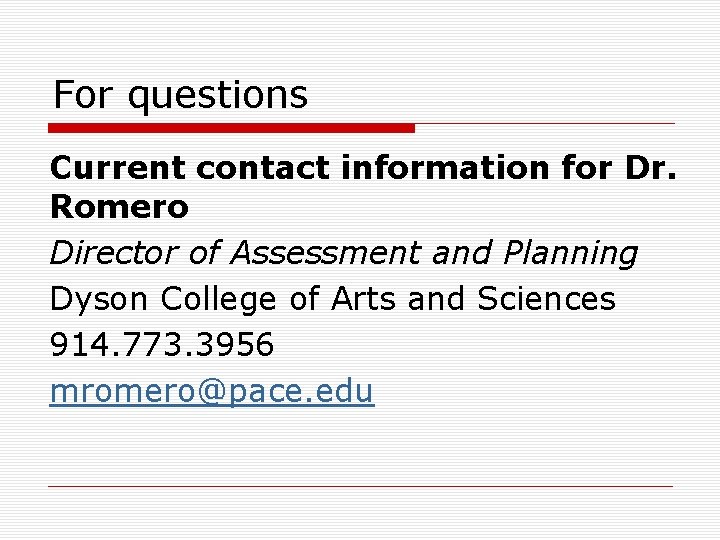Click the word 'Arts' in the college name
This screenshot has height=540, width=720.
(363, 298)
